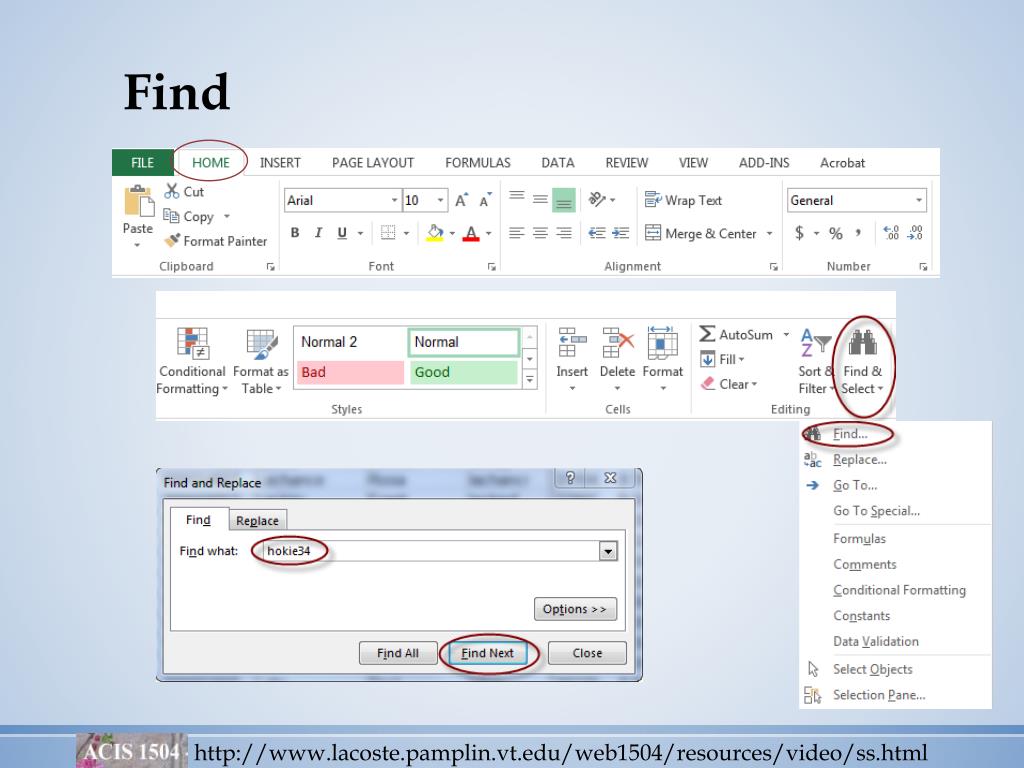The width and height of the screenshot is (1024, 768).
Task: Toggle the highlighted Bottom Align button
Action: pos(564,200)
